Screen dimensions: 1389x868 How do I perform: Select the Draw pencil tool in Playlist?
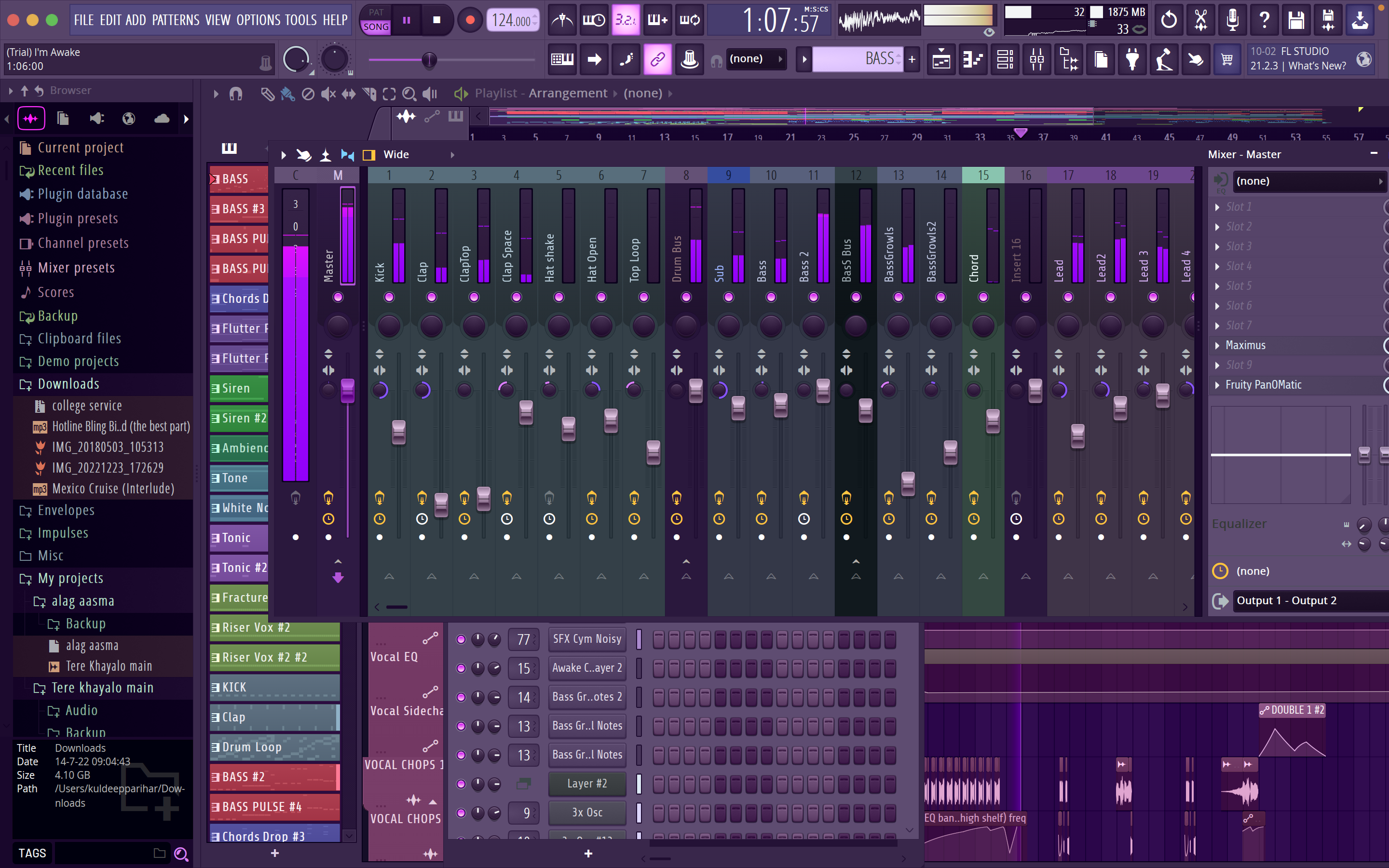(267, 94)
